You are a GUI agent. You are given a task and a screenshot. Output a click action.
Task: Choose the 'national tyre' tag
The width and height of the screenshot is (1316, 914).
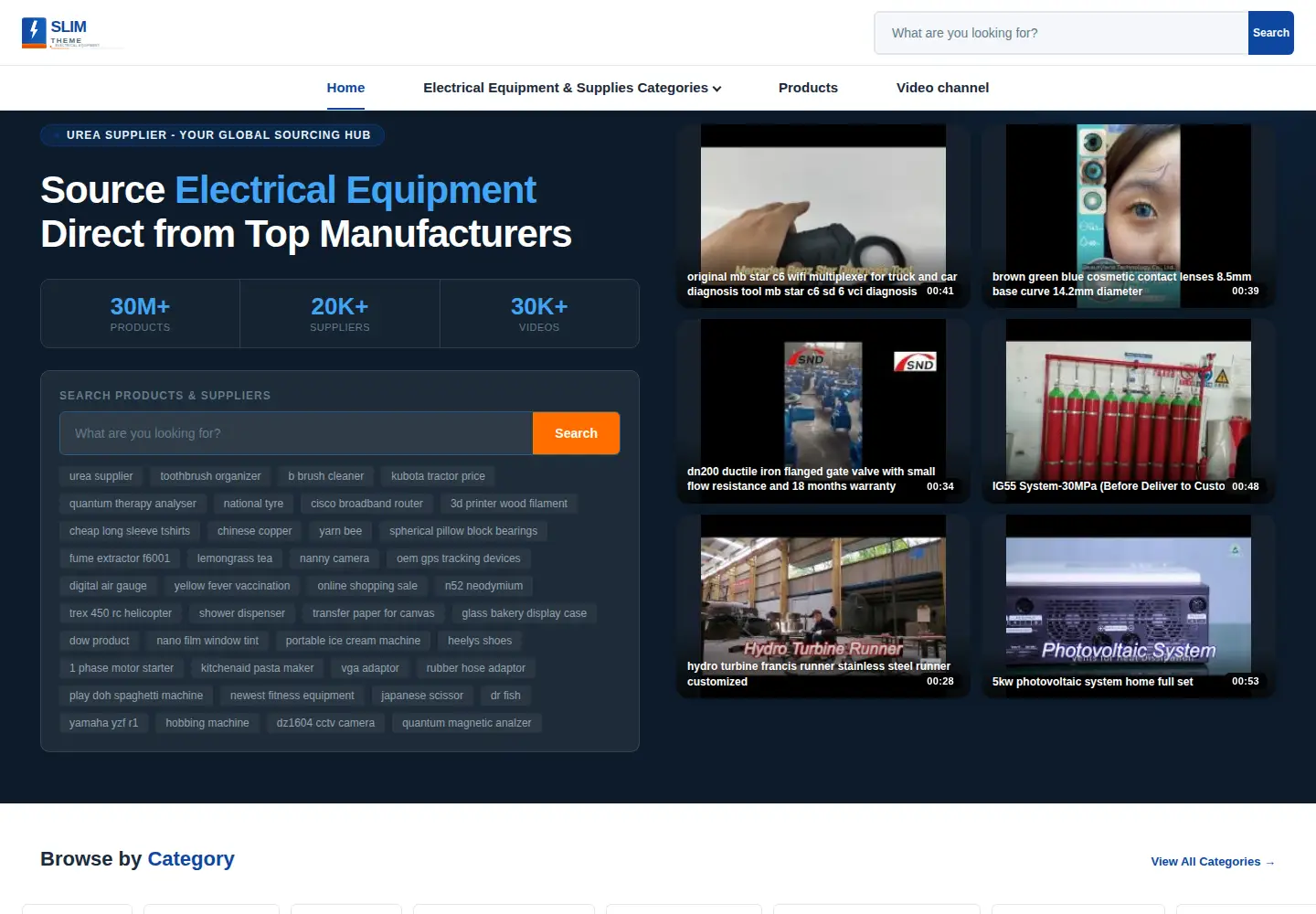(x=253, y=504)
